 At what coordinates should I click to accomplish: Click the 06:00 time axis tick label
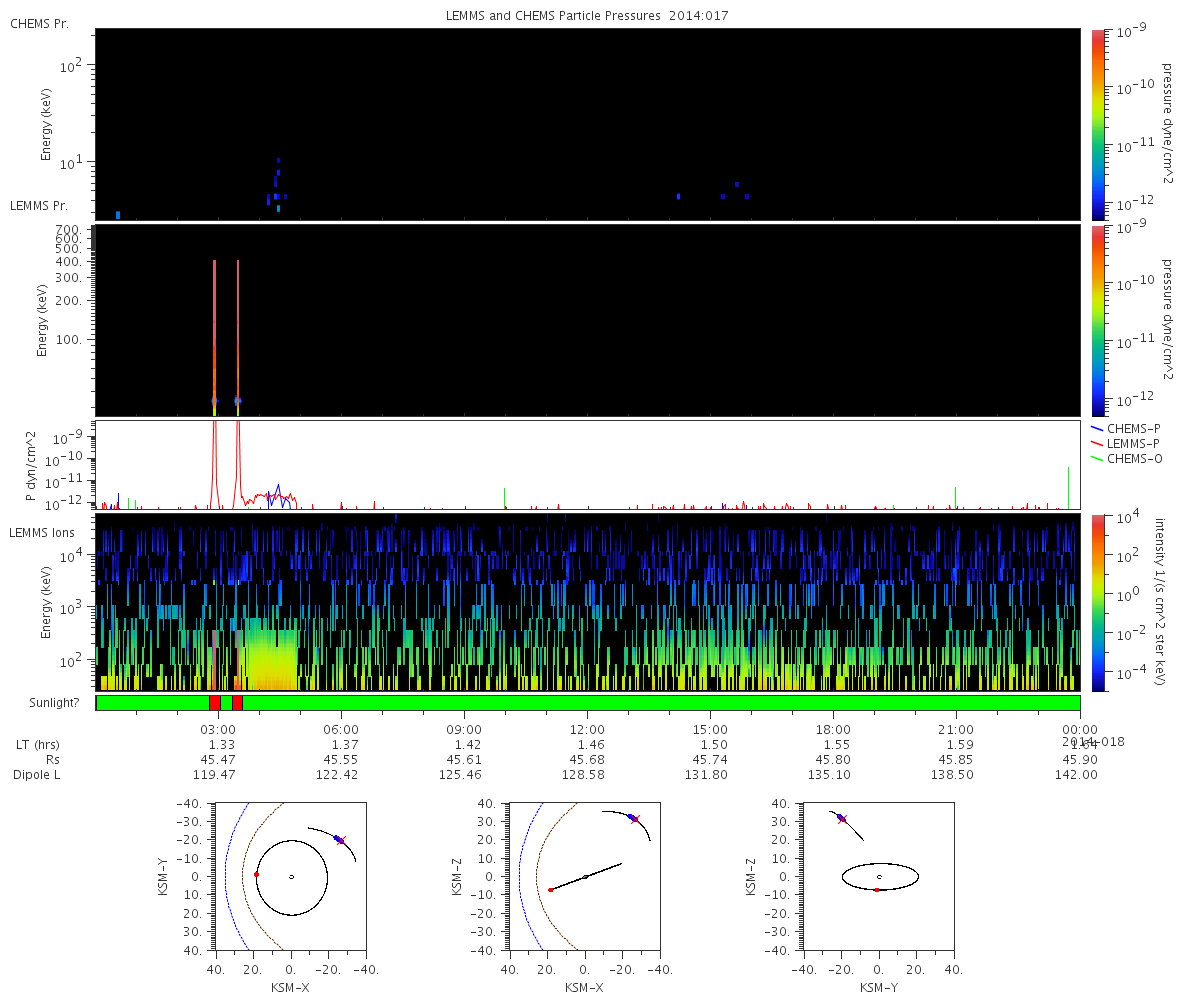(341, 731)
